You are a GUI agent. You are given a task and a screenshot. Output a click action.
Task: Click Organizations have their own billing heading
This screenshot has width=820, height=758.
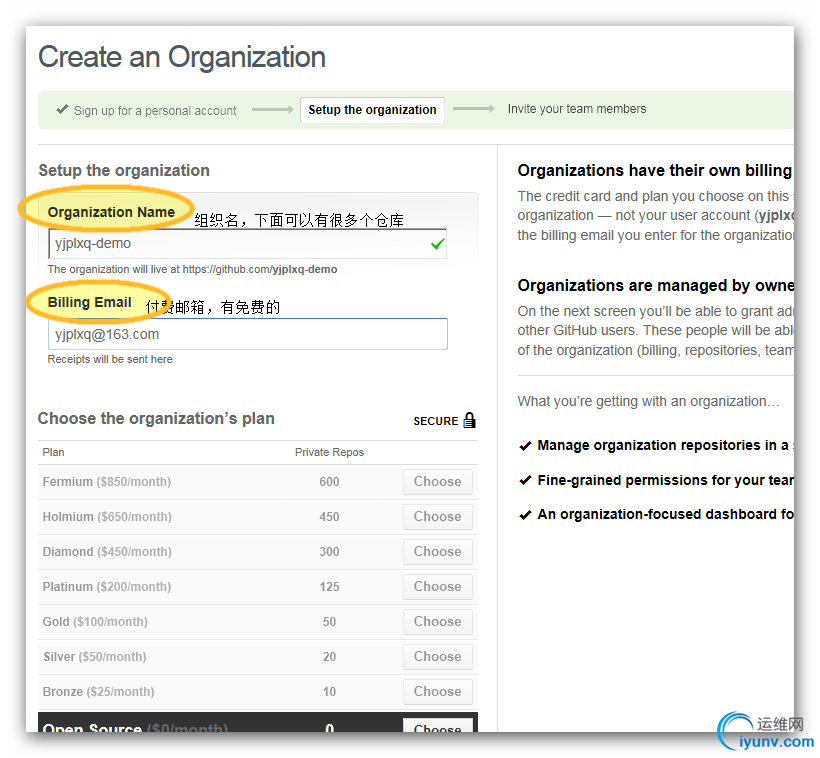655,171
